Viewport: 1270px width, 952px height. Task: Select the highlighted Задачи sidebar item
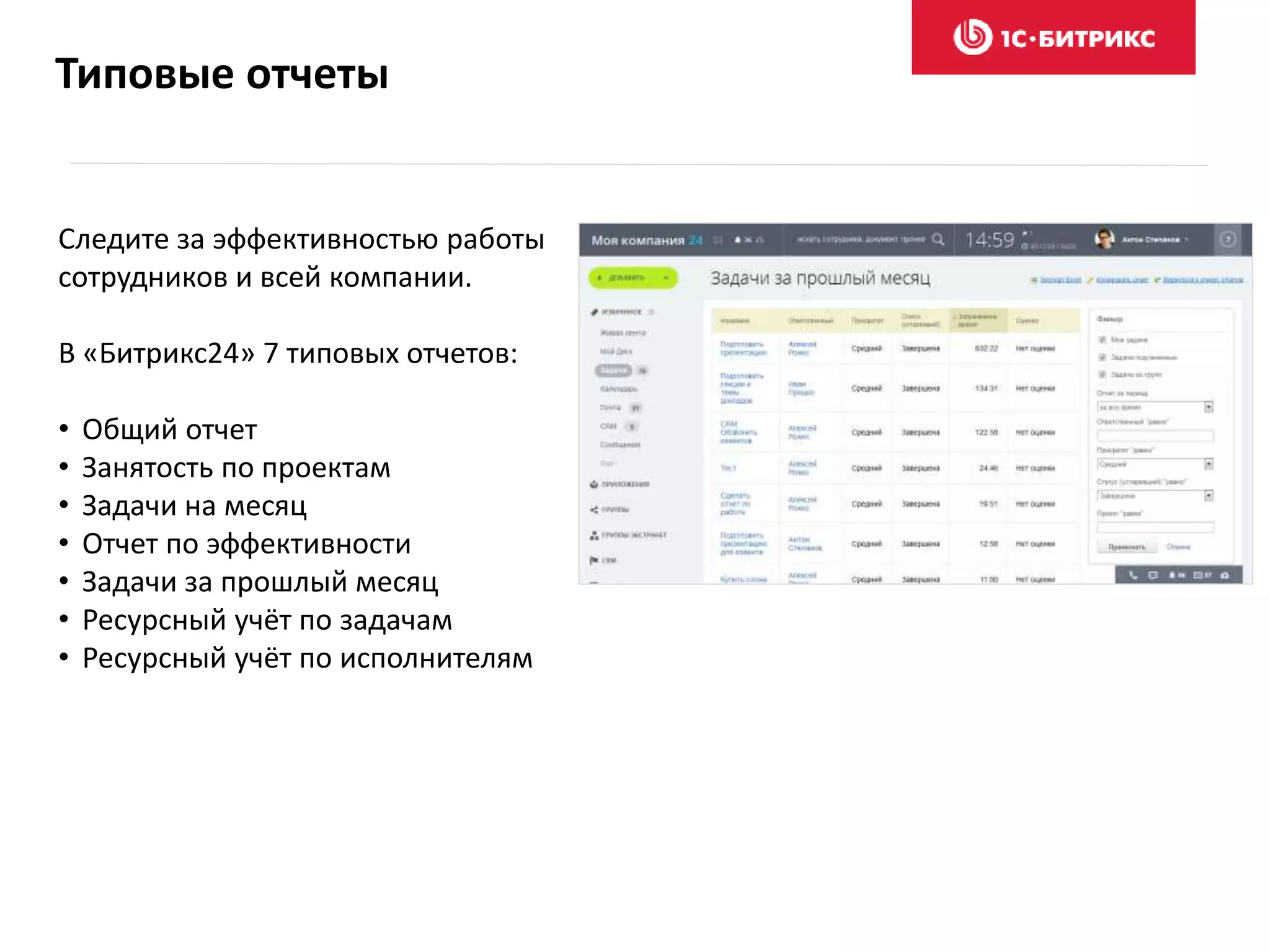(x=613, y=370)
